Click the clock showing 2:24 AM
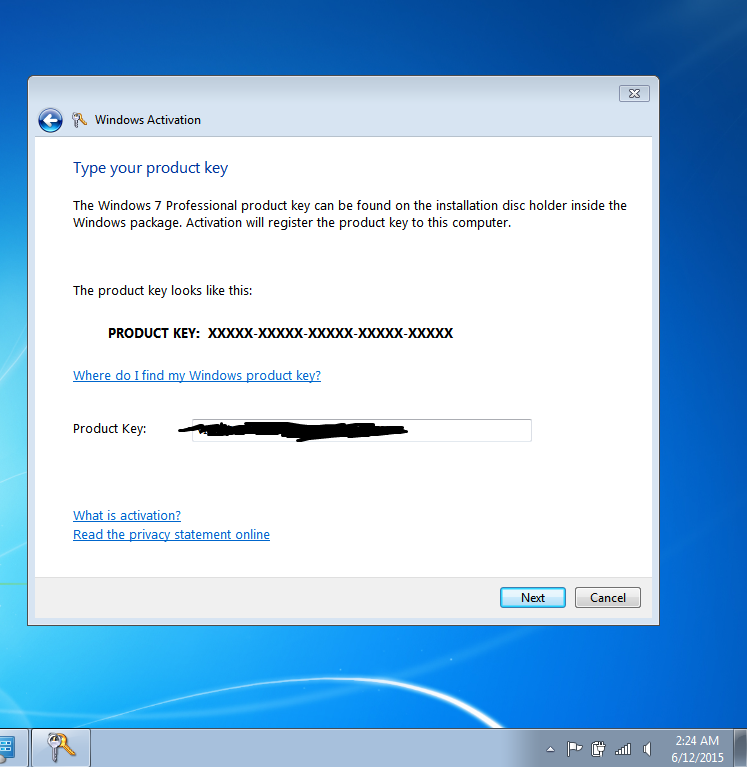The width and height of the screenshot is (747, 767). click(697, 749)
